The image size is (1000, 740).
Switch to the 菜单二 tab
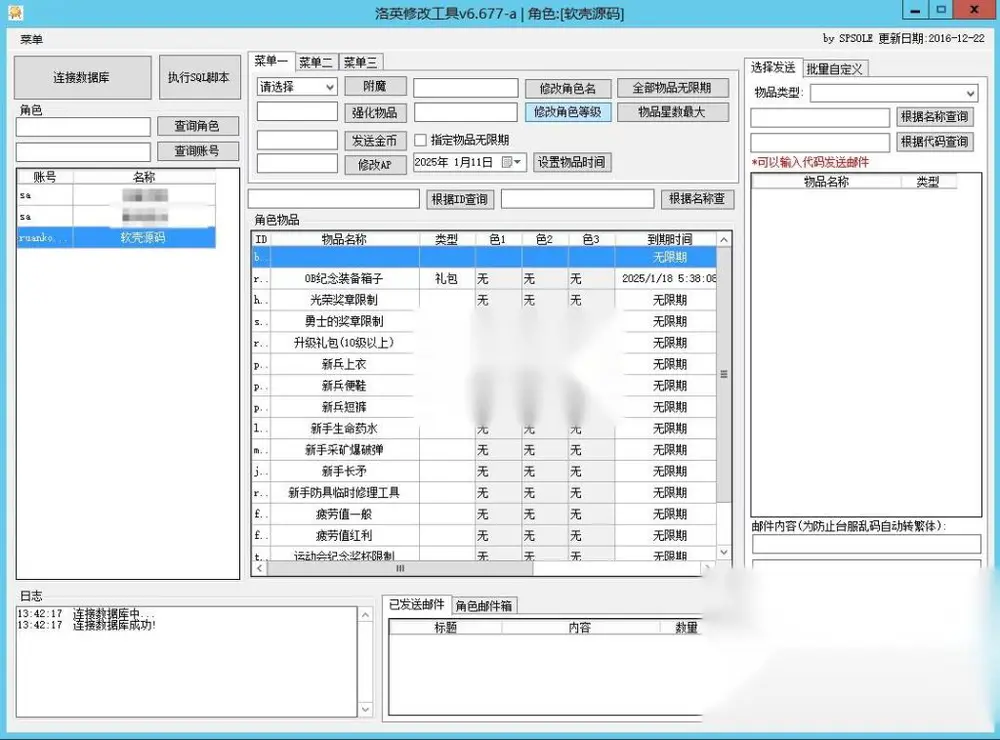point(316,63)
